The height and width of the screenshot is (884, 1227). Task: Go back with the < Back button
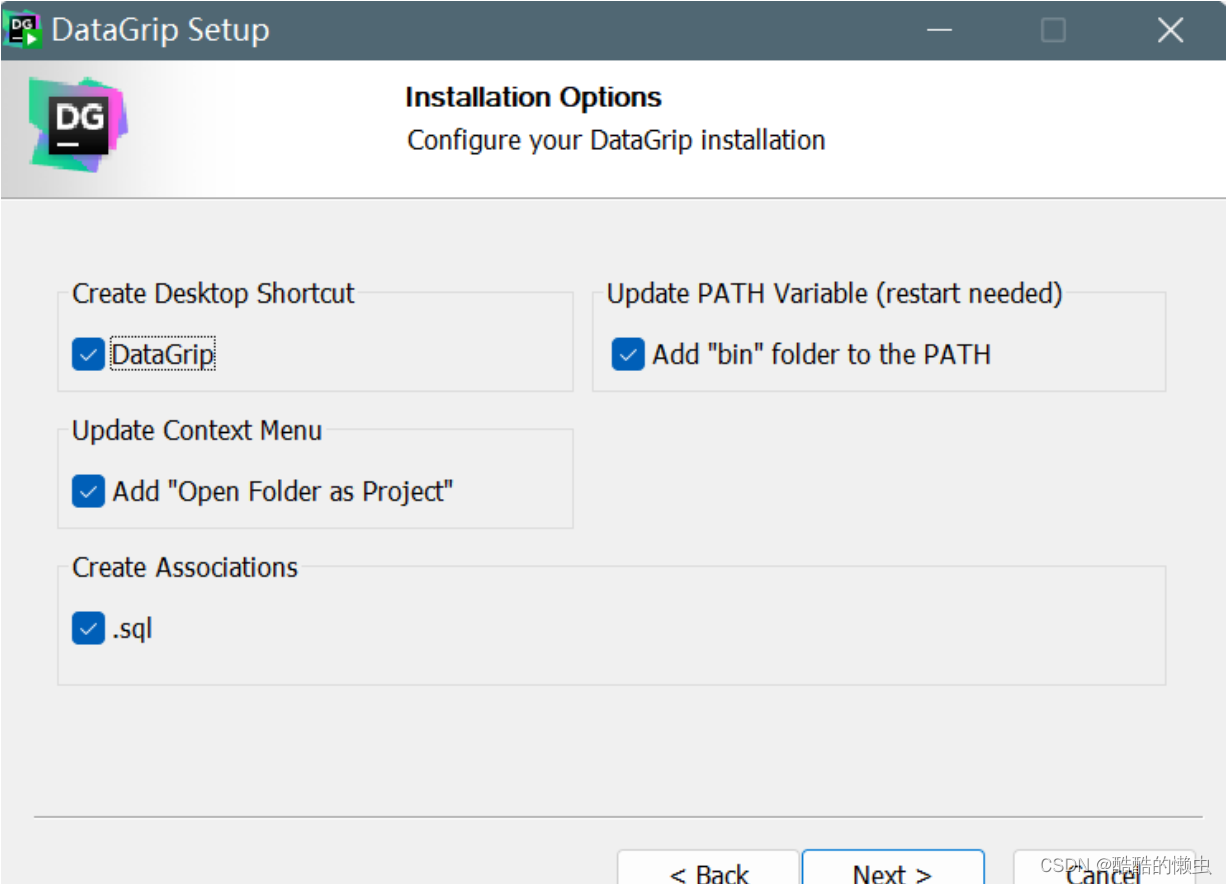pyautogui.click(x=708, y=870)
